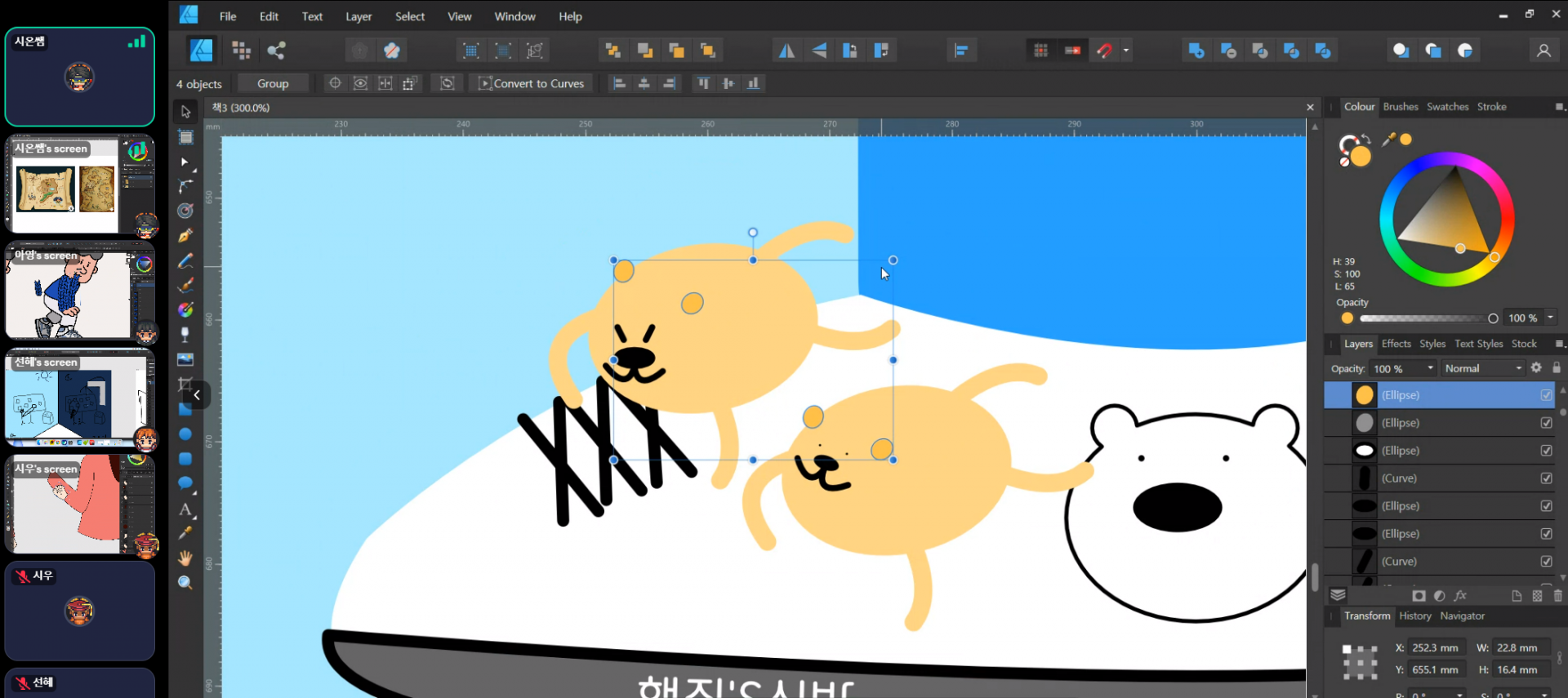The image size is (1568, 698).
Task: Select the Corner tool
Action: coord(185,186)
